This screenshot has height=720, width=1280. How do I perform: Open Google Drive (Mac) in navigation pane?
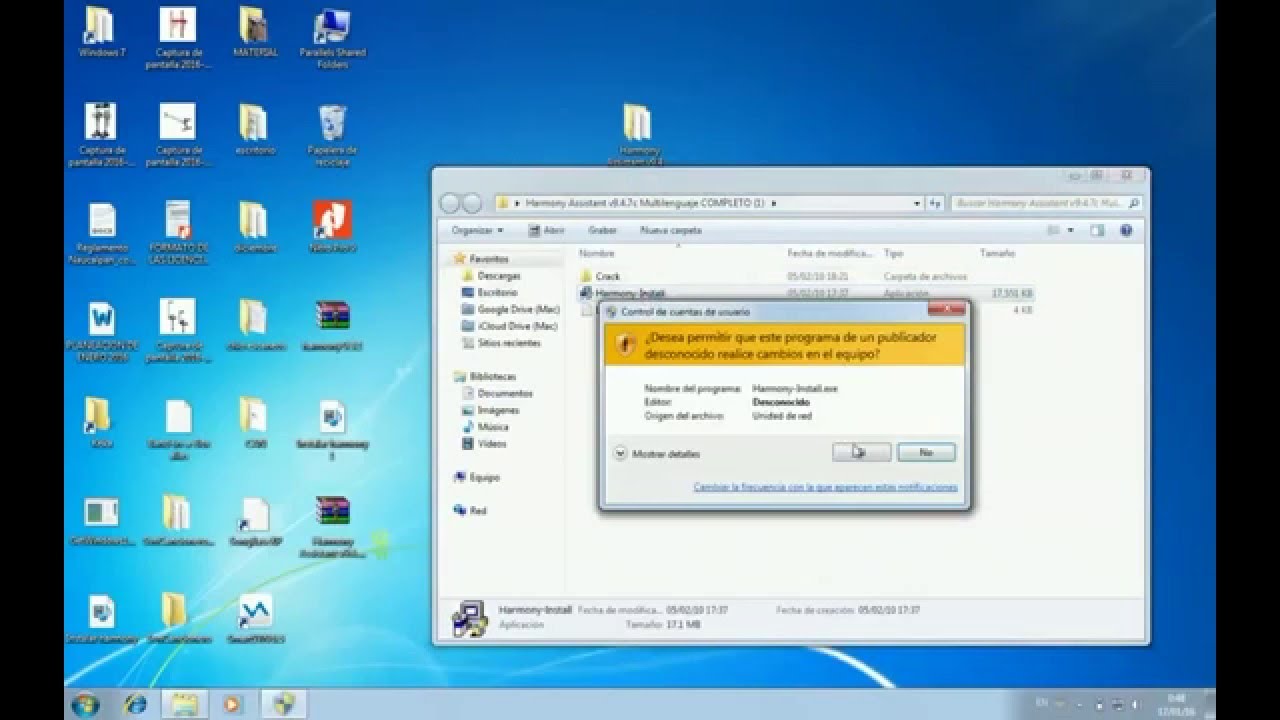[x=517, y=310]
